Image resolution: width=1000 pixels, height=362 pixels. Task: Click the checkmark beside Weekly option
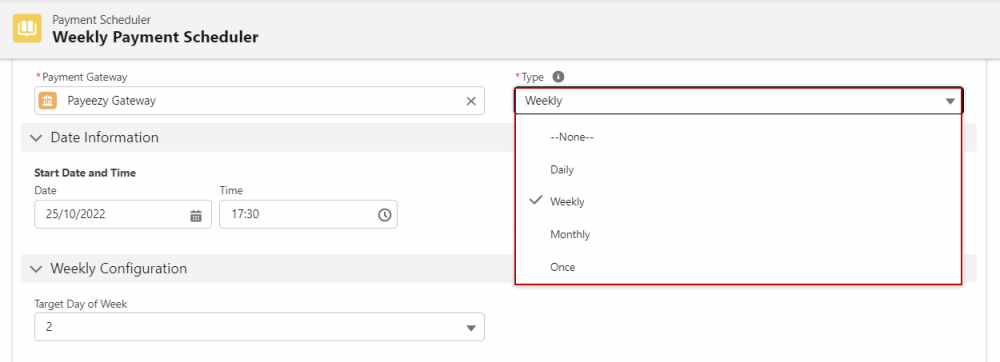(x=536, y=201)
